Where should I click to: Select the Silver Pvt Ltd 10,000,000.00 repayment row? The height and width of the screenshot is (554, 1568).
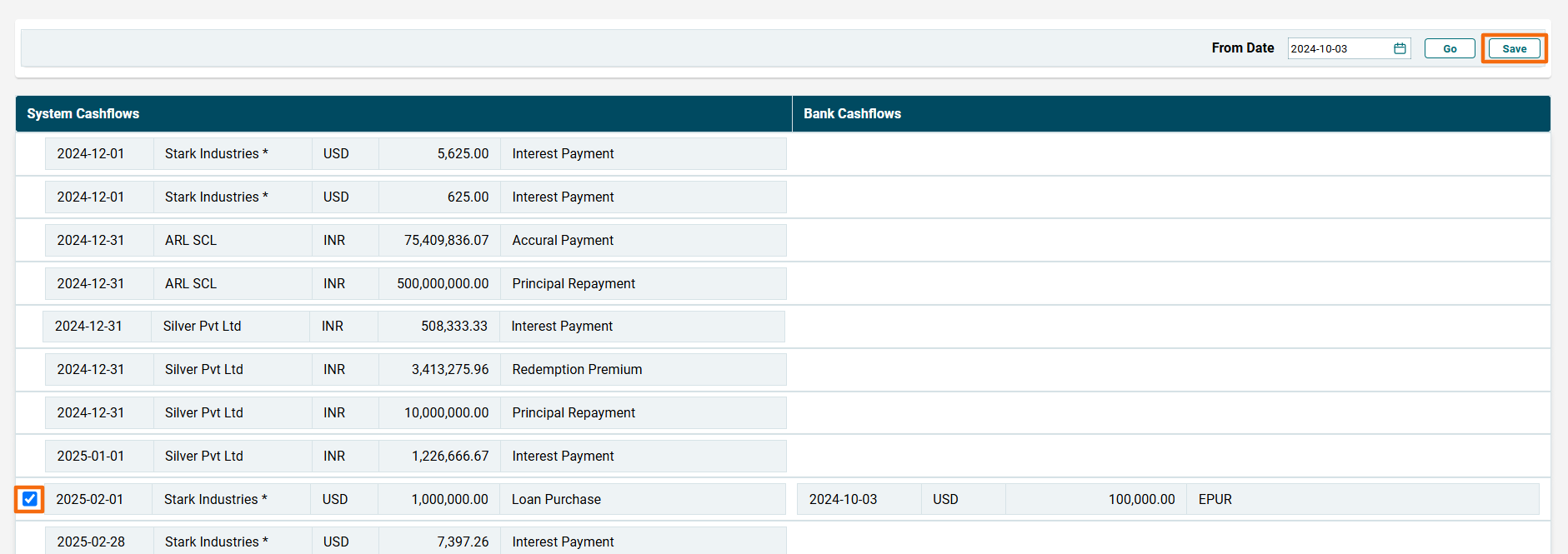pos(415,413)
